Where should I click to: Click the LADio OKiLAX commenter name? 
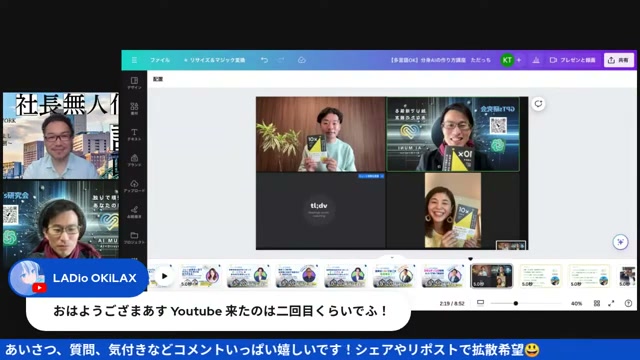[x=94, y=278]
